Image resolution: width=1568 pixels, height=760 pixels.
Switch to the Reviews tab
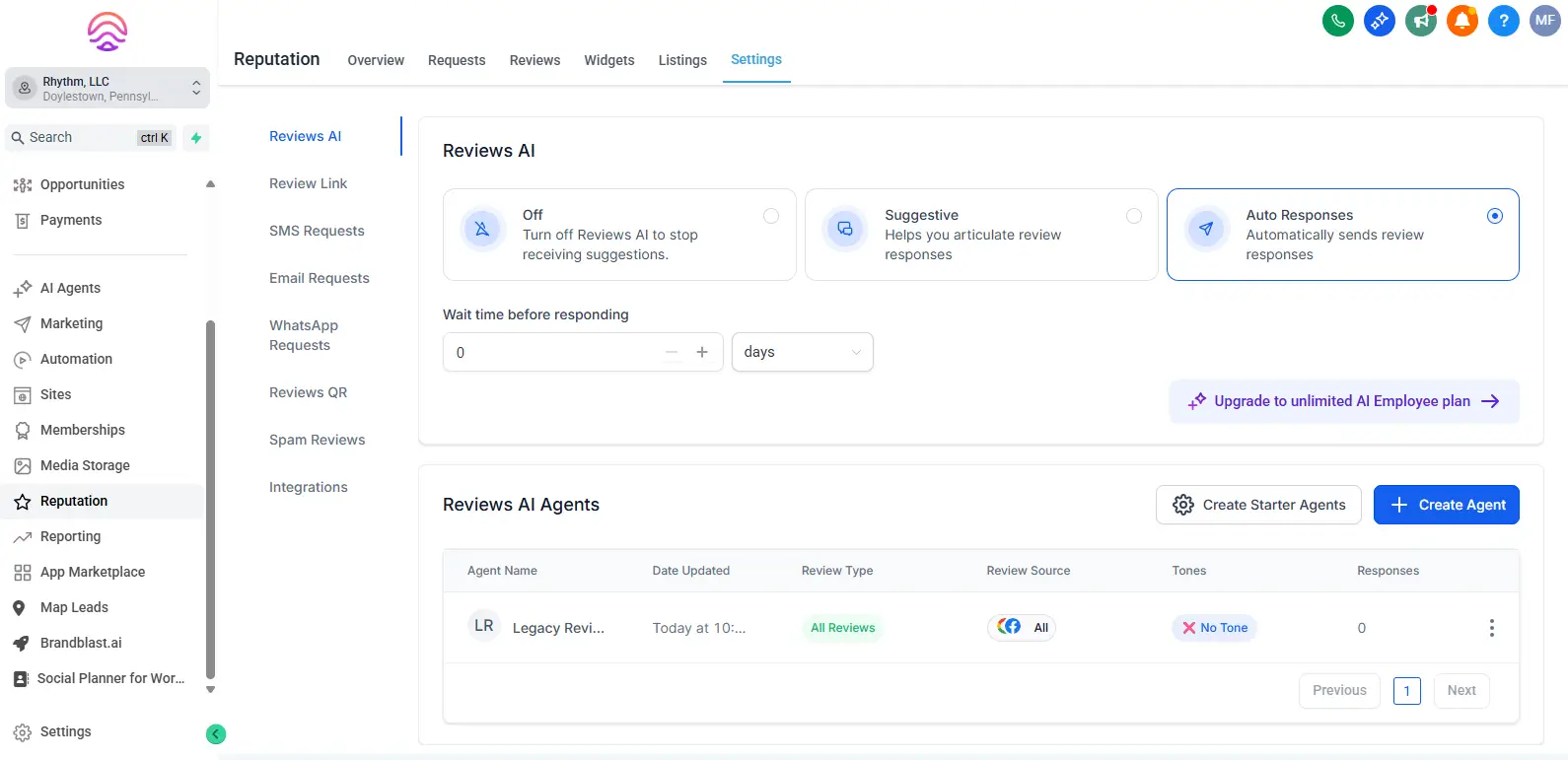point(535,60)
